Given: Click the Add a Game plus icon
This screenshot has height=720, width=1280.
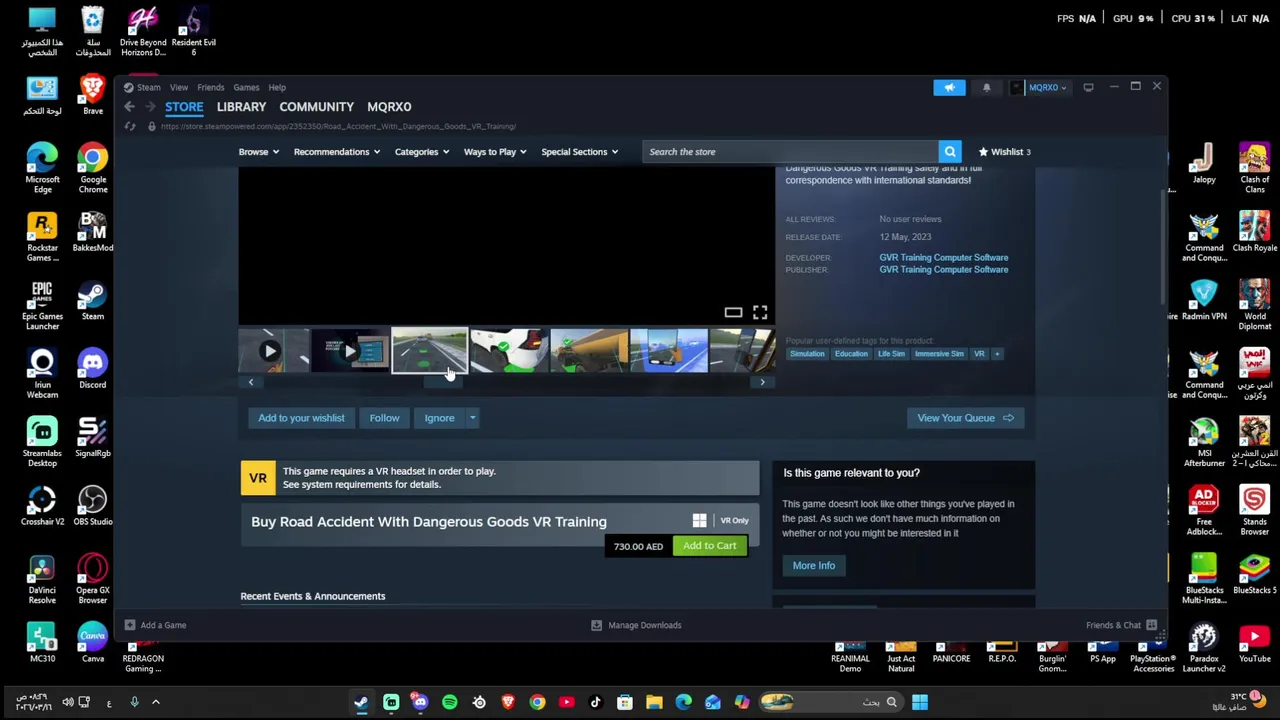Looking at the screenshot, I should [x=129, y=625].
